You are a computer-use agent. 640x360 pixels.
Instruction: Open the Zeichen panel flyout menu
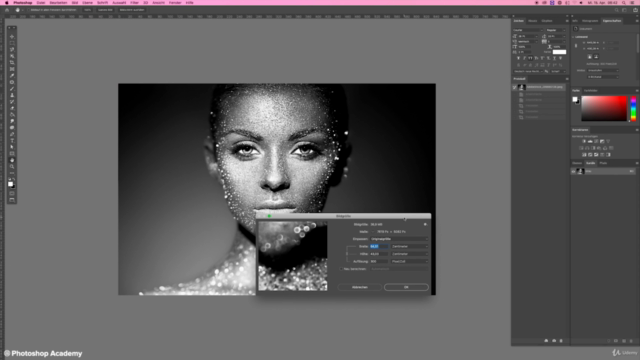click(567, 21)
